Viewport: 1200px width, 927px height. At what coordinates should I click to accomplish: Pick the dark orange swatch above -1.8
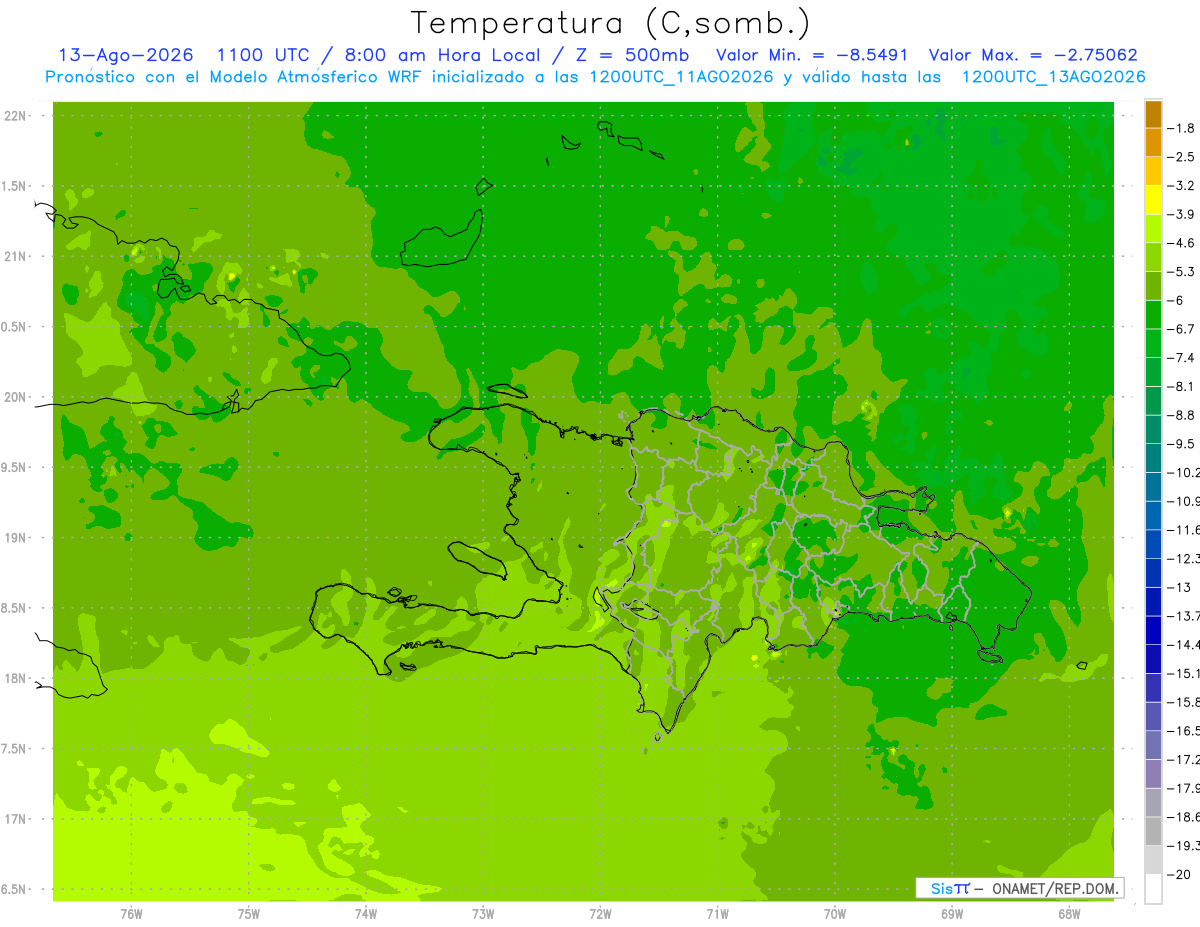click(x=1153, y=115)
